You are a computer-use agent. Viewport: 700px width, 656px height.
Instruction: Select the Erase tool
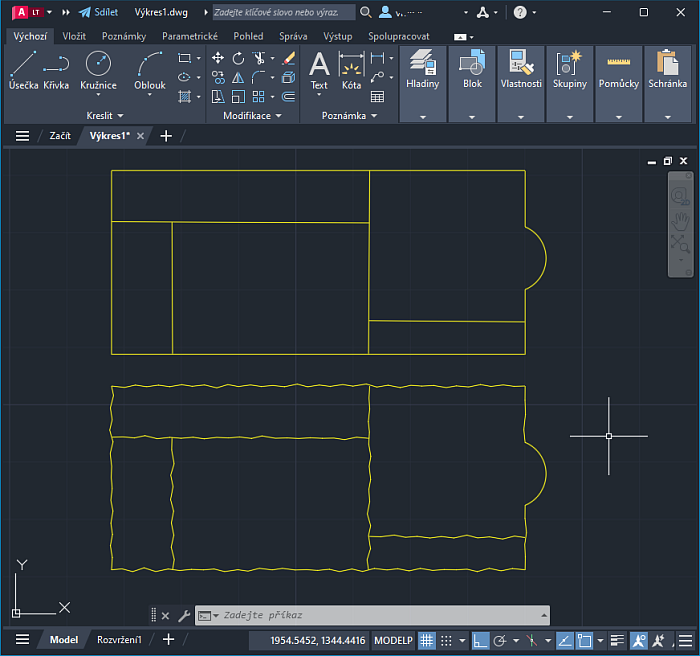(289, 58)
